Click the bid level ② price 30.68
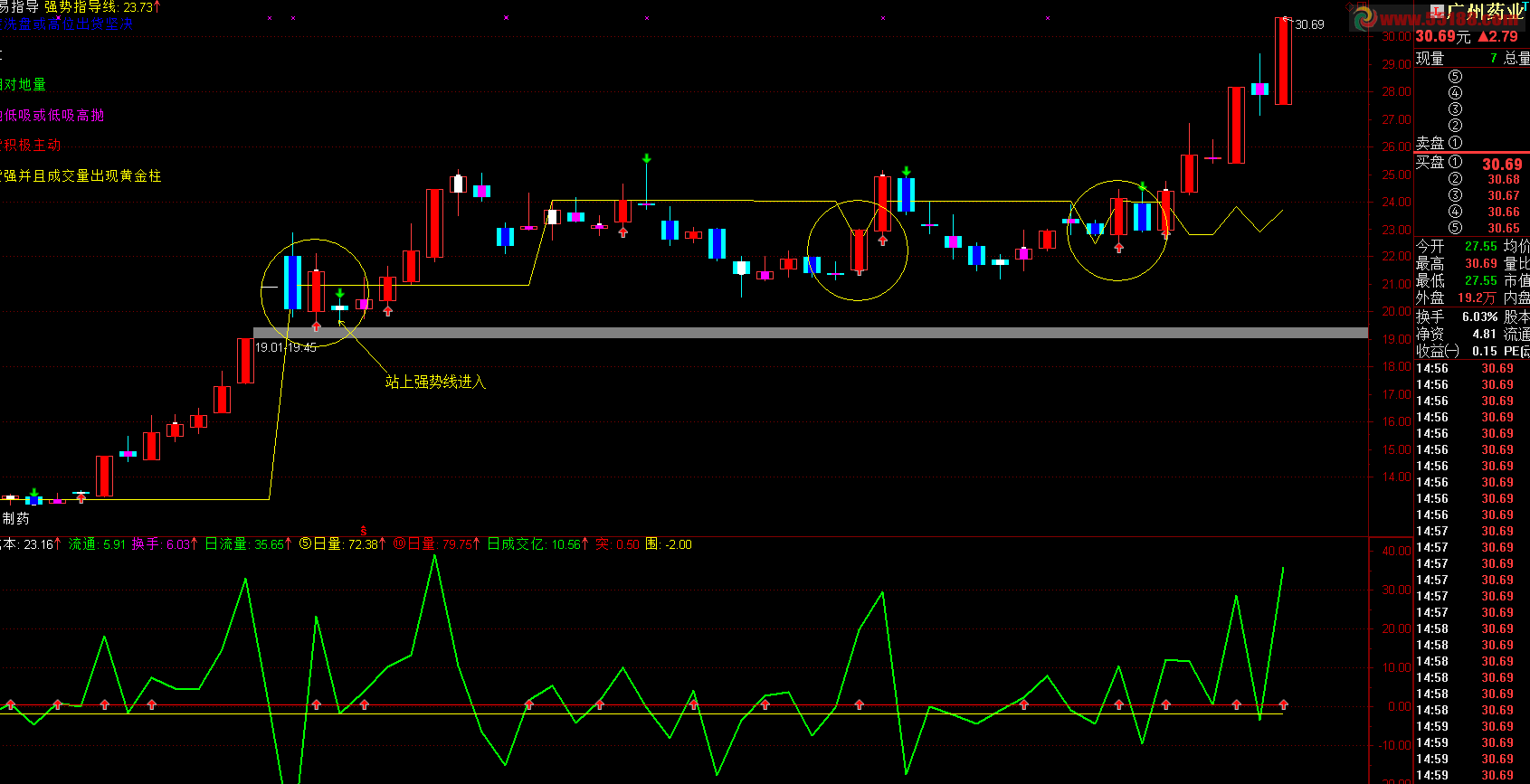Image resolution: width=1530 pixels, height=784 pixels. pyautogui.click(x=1504, y=180)
